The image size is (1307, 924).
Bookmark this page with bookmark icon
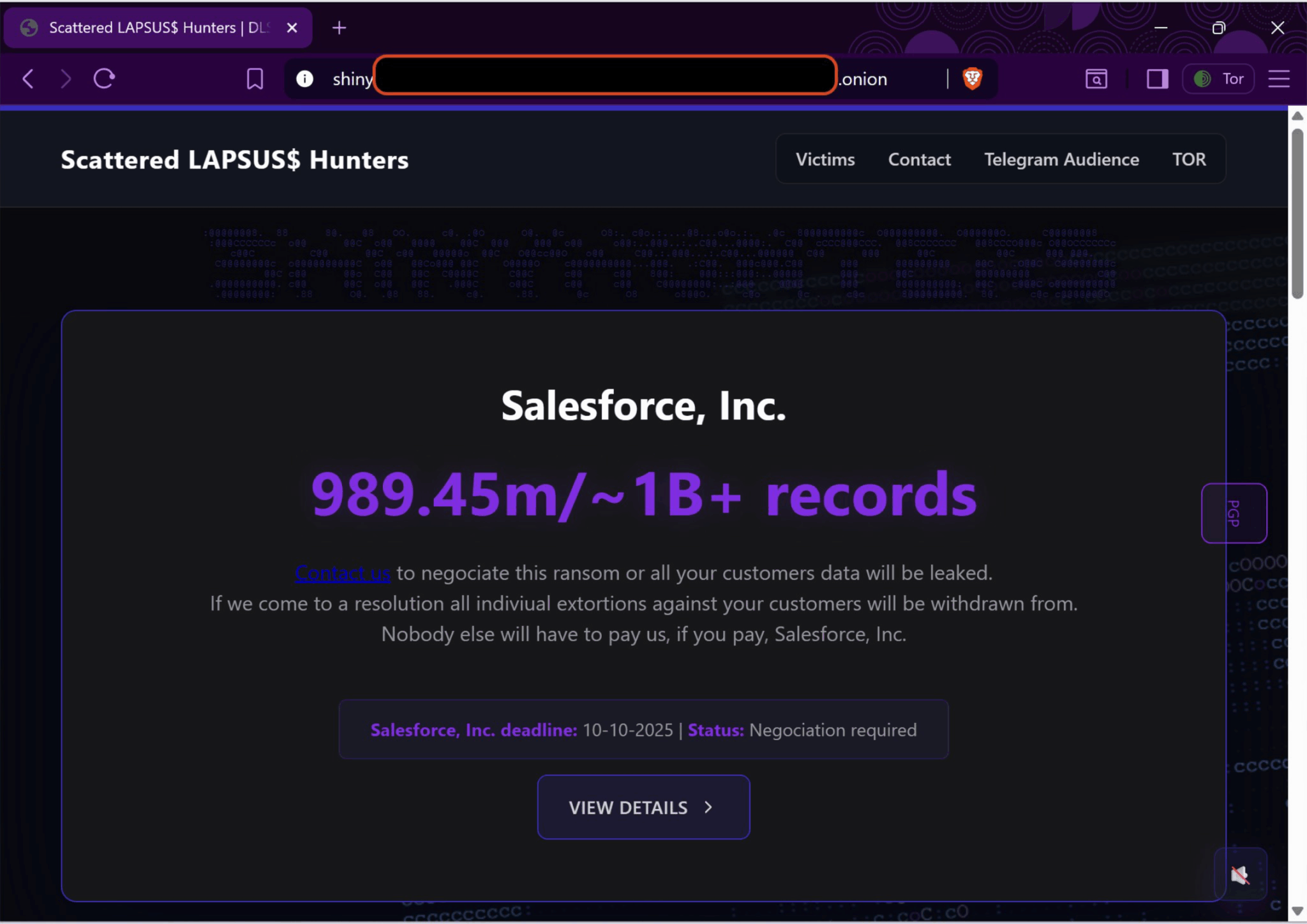(255, 79)
